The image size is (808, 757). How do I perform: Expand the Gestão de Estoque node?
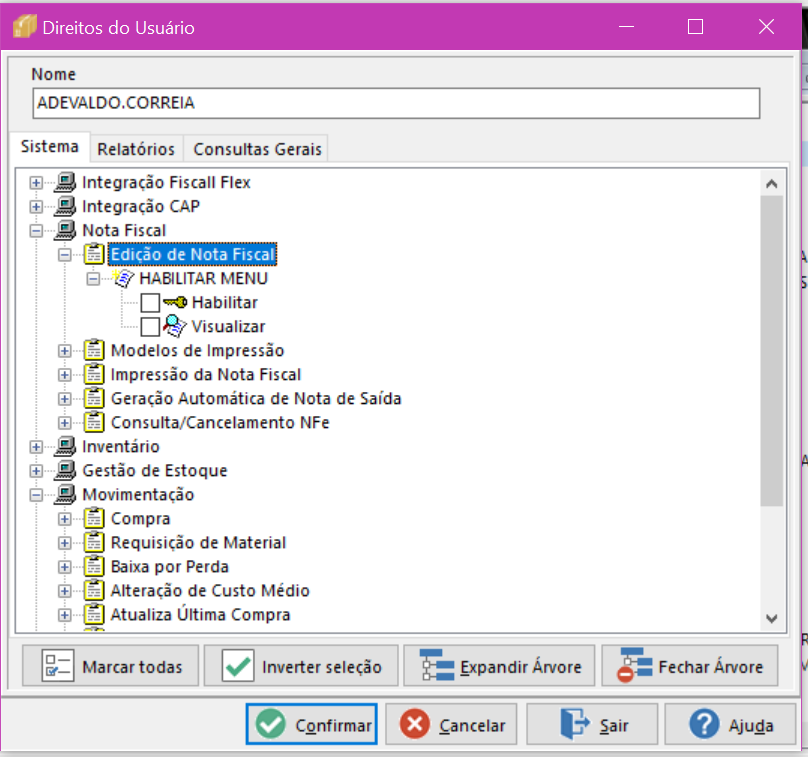point(36,471)
